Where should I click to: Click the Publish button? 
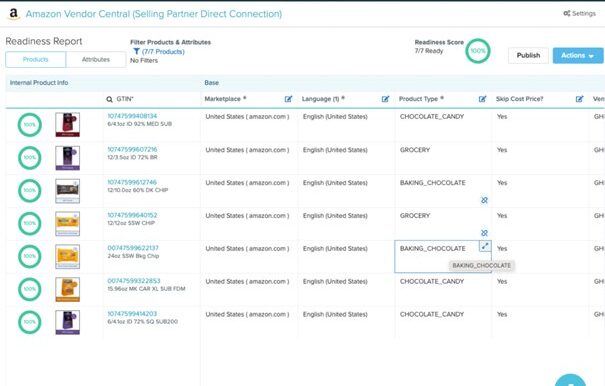[x=528, y=56]
